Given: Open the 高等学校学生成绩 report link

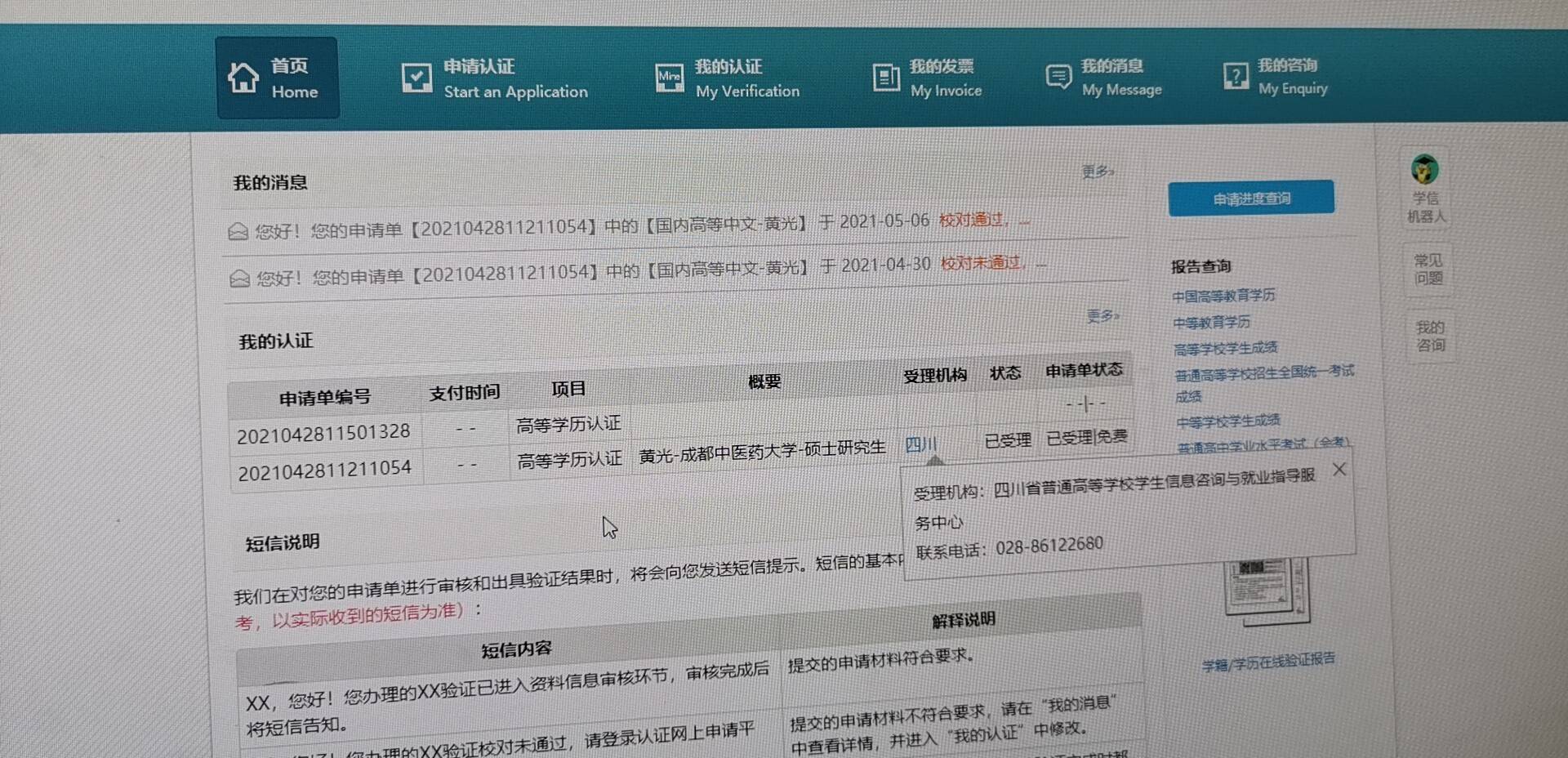Looking at the screenshot, I should (x=1225, y=349).
